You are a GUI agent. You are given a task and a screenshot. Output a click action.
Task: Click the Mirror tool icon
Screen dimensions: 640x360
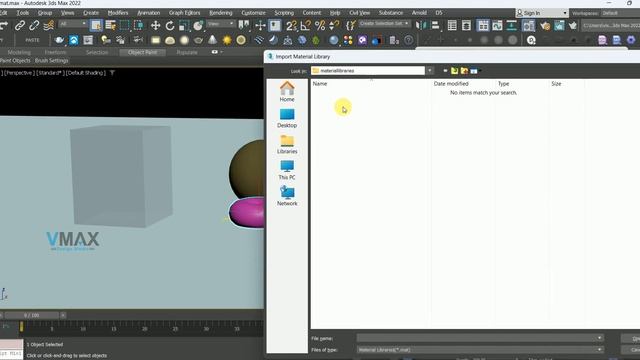point(420,26)
